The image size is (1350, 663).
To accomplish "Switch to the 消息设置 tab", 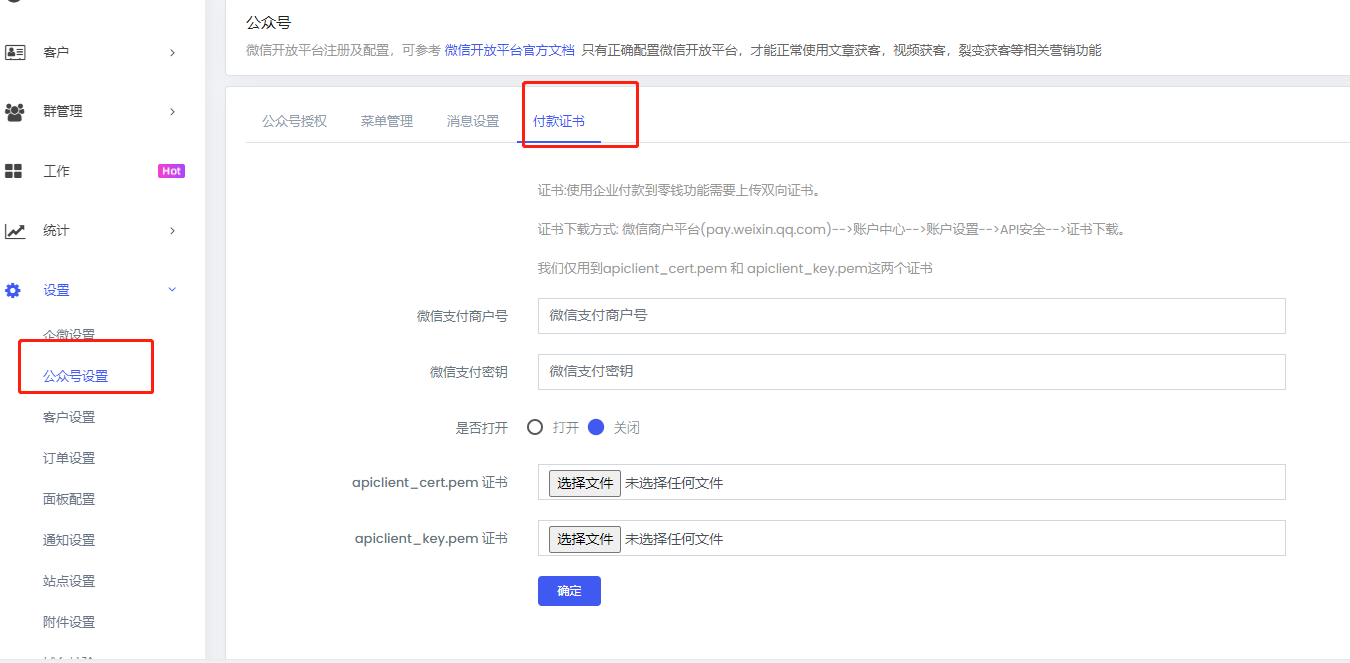I will click(472, 121).
